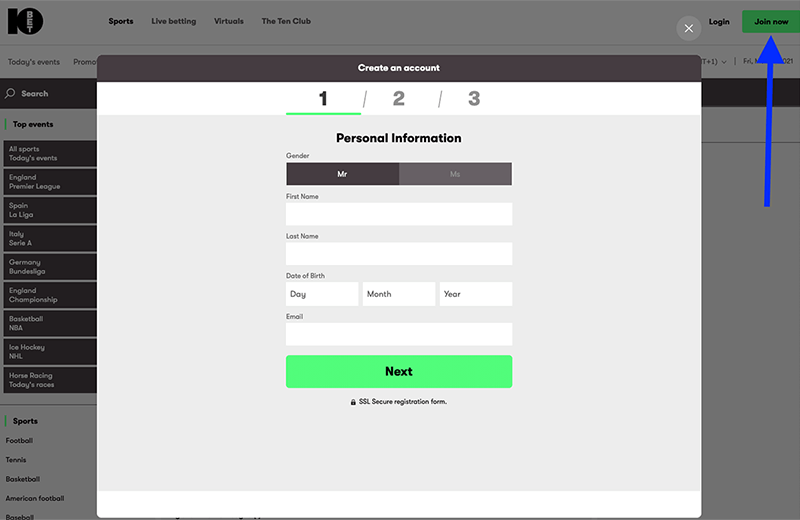Open the Virtuals menu item

click(x=228, y=21)
